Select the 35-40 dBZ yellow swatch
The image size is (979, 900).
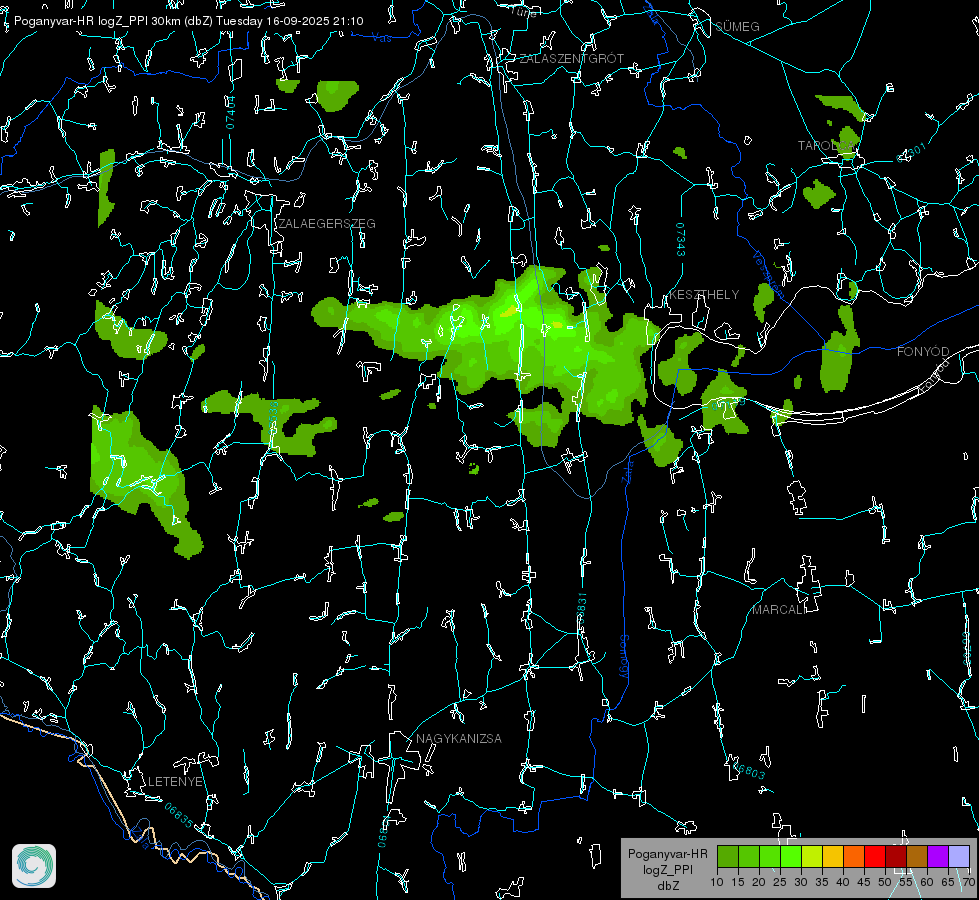pyautogui.click(x=833, y=857)
